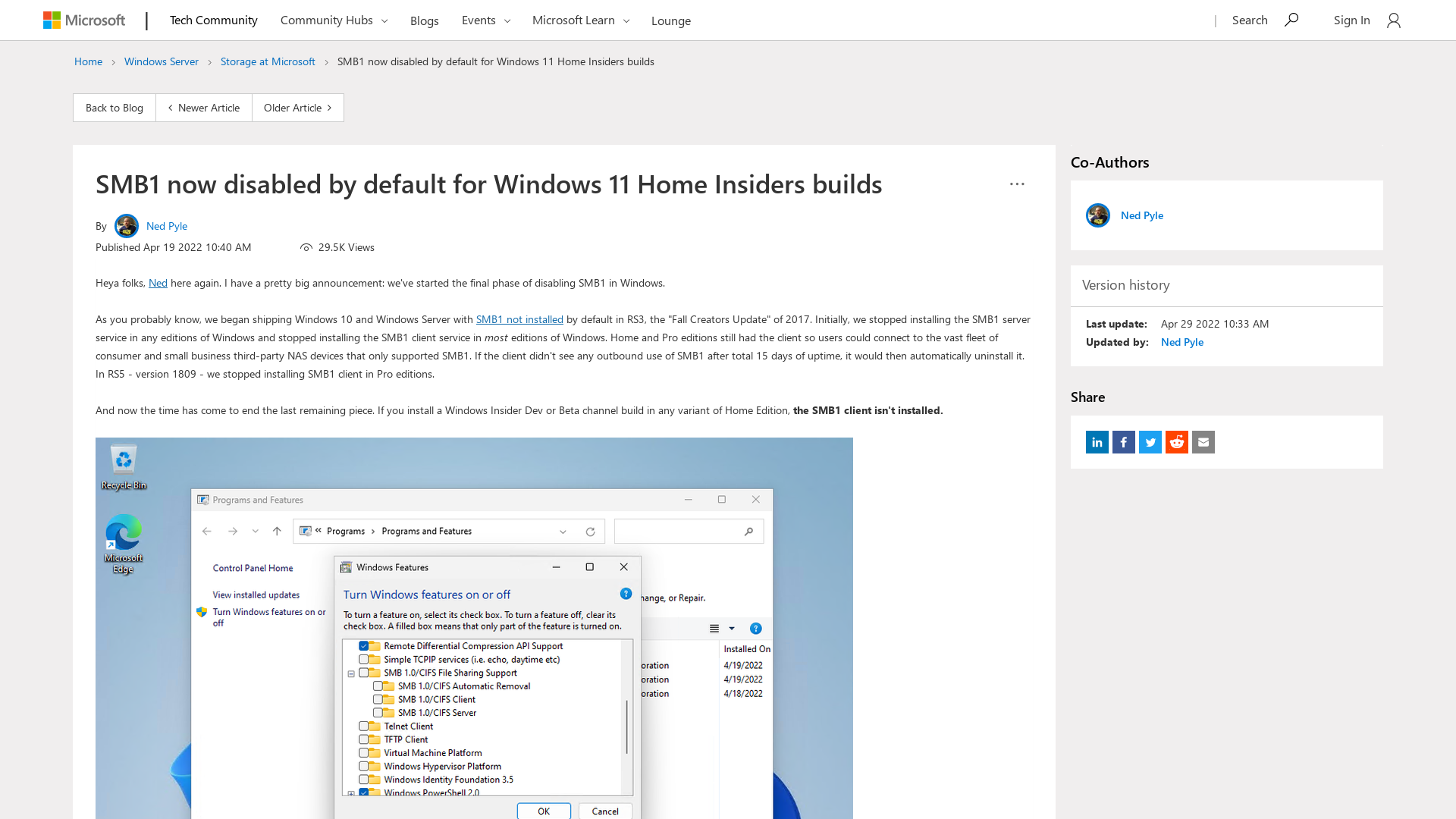1456x819 pixels.
Task: Click the refresh icon in address bar
Action: click(x=590, y=532)
